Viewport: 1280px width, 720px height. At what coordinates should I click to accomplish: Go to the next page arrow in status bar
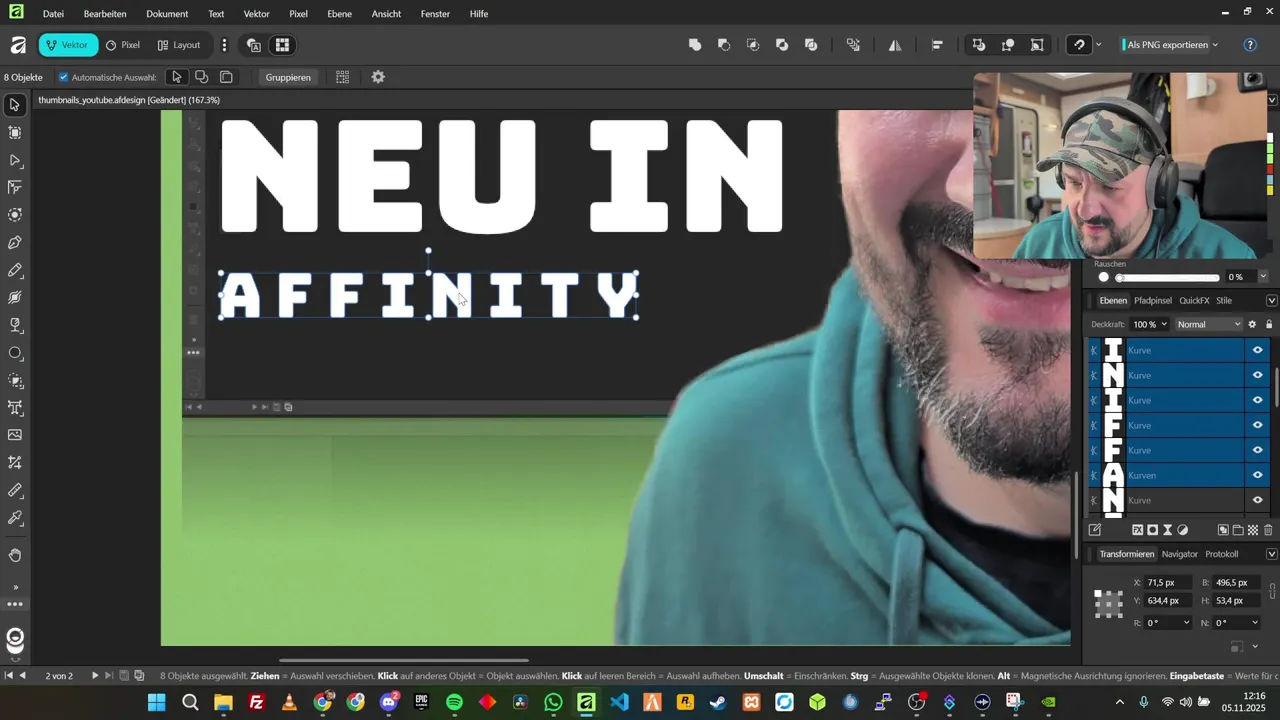coord(95,676)
